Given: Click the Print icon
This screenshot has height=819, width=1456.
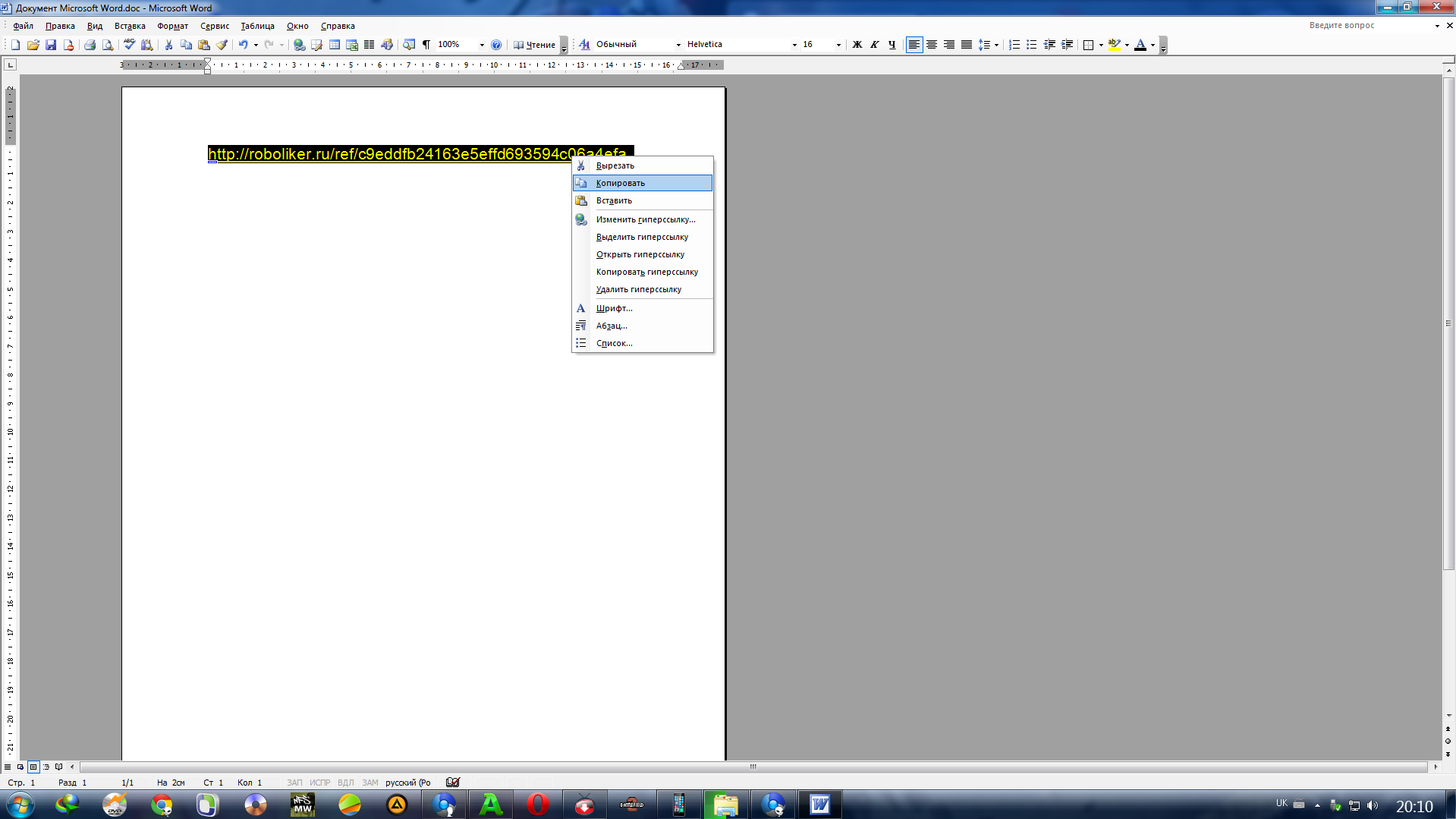Looking at the screenshot, I should pyautogui.click(x=90, y=45).
